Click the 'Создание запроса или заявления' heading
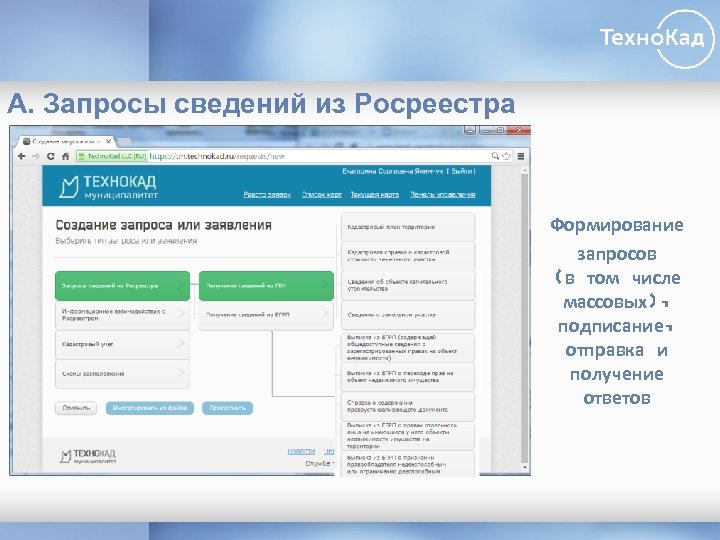Screen dimensions: 720x540 pyautogui.click(x=163, y=225)
